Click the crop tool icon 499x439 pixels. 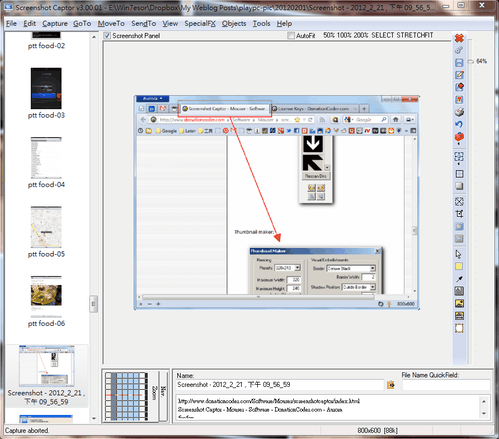(x=459, y=214)
